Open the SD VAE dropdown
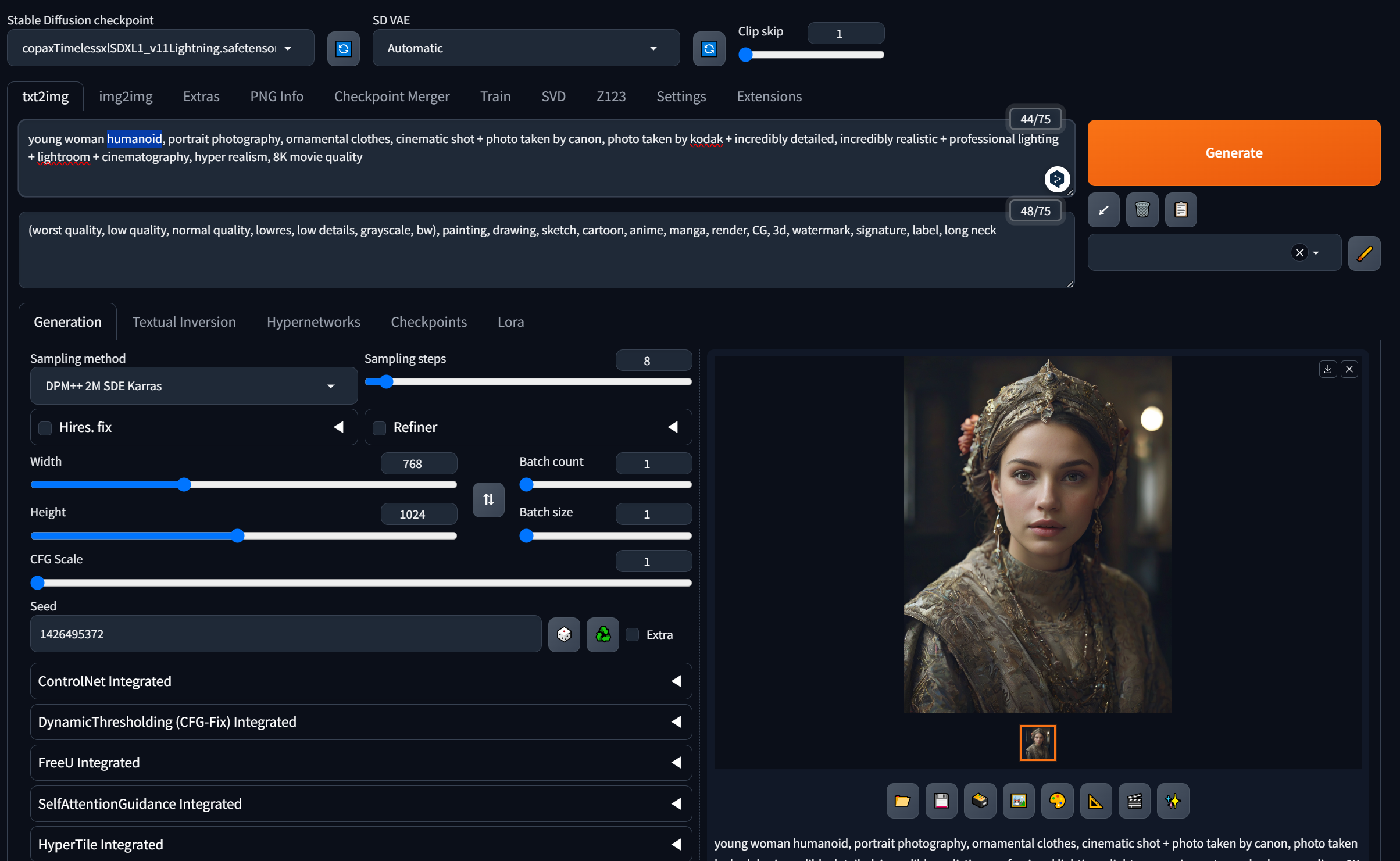Screen dimensions: 1400x861 [x=525, y=48]
